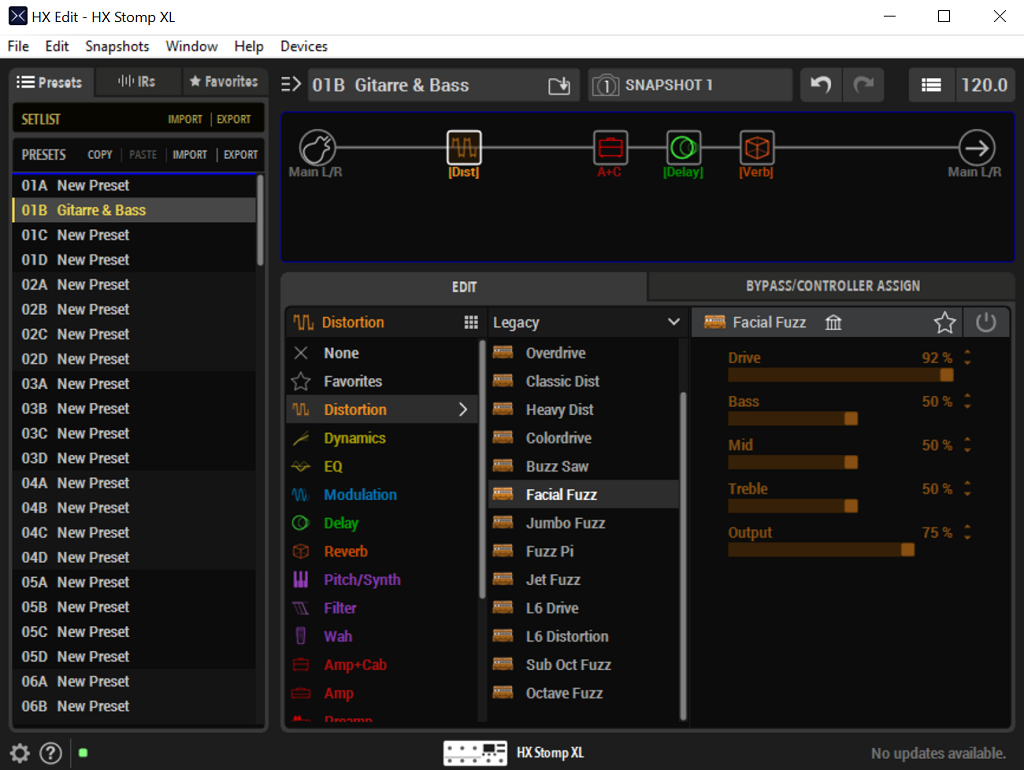Select the Delay category
This screenshot has width=1024, height=770.
(383, 523)
